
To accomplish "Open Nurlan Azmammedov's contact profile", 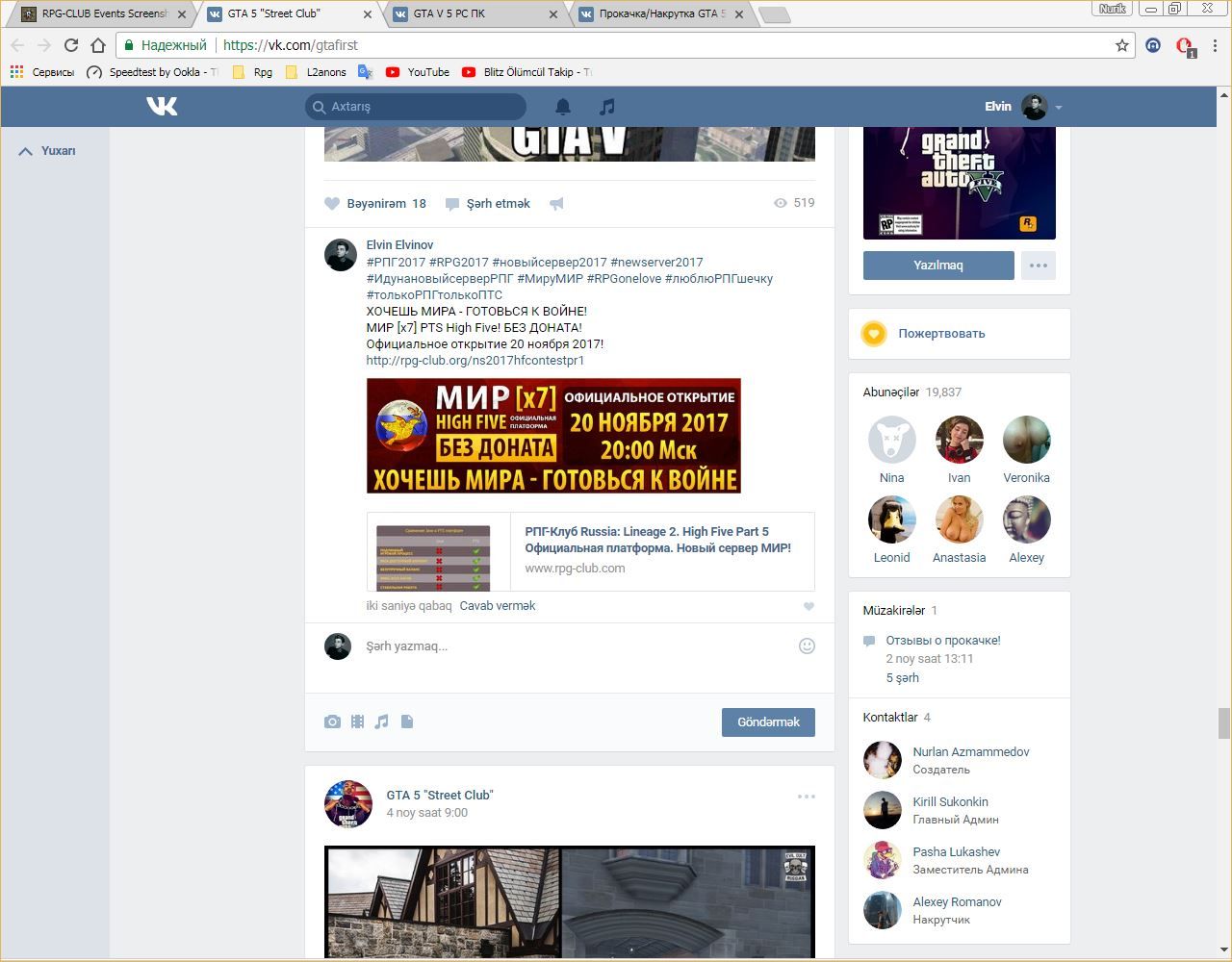I will point(971,752).
